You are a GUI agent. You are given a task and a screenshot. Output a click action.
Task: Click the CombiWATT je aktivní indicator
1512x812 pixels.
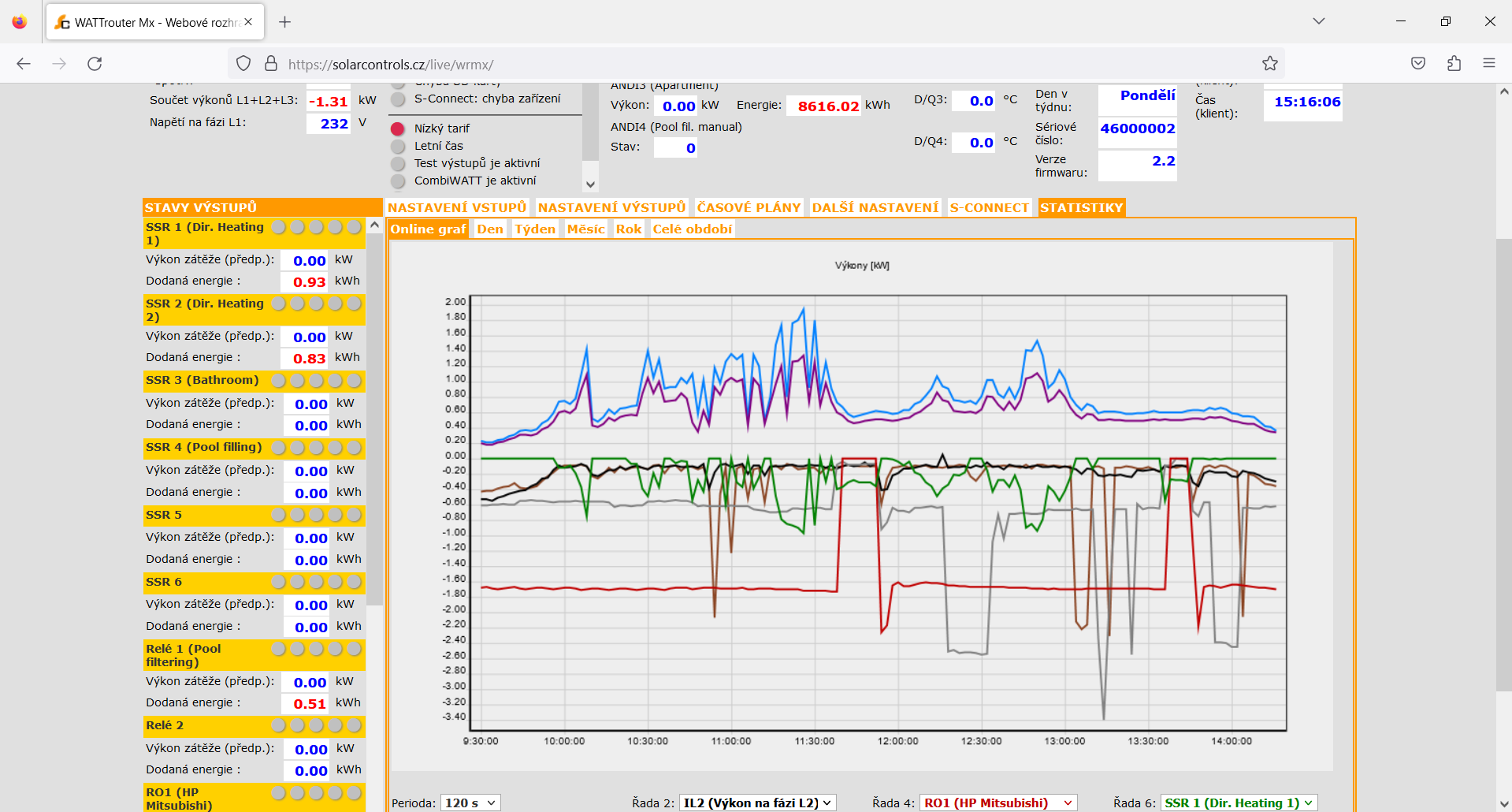coord(398,181)
